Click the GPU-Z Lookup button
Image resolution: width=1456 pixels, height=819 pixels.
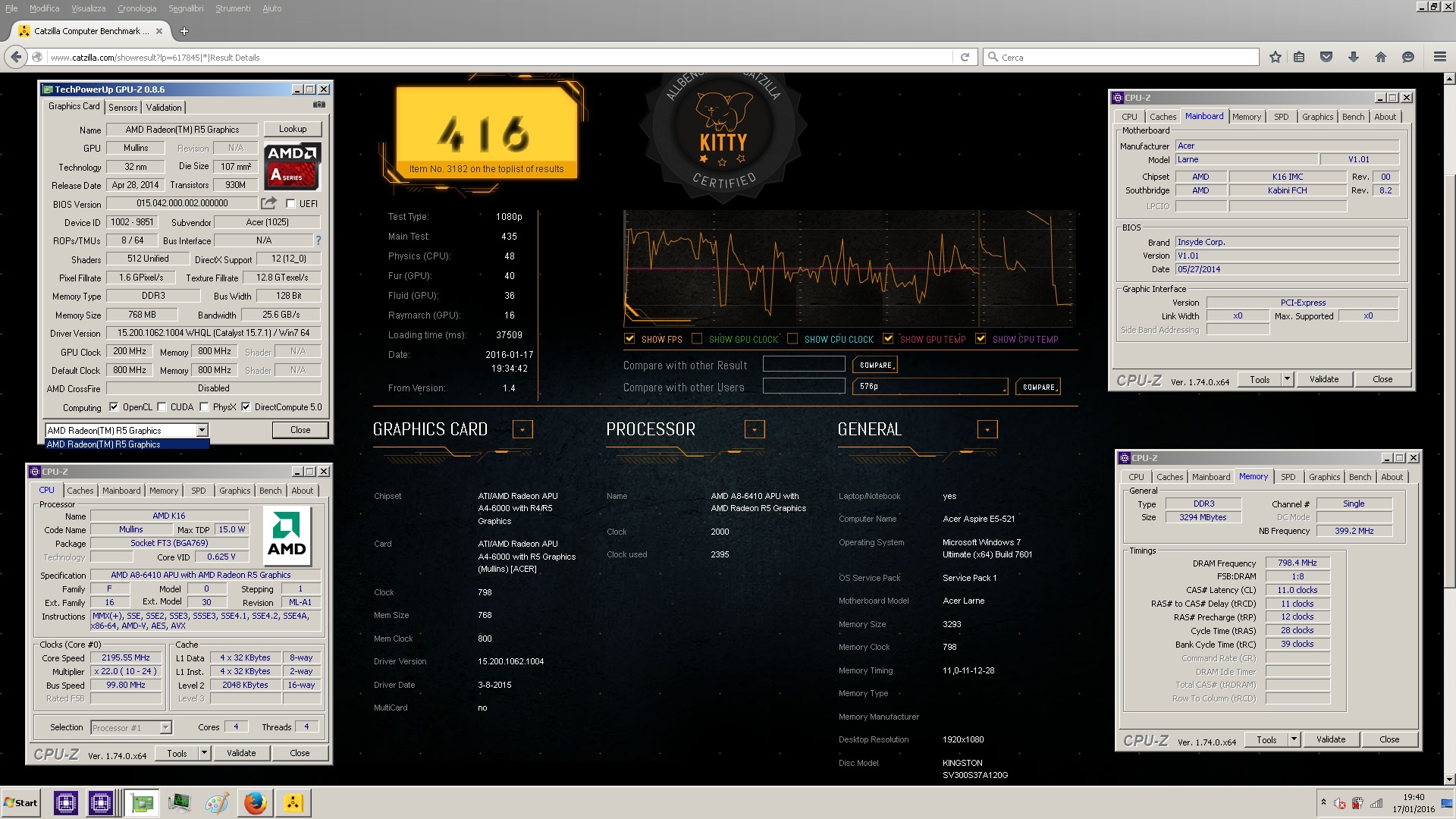tap(293, 129)
